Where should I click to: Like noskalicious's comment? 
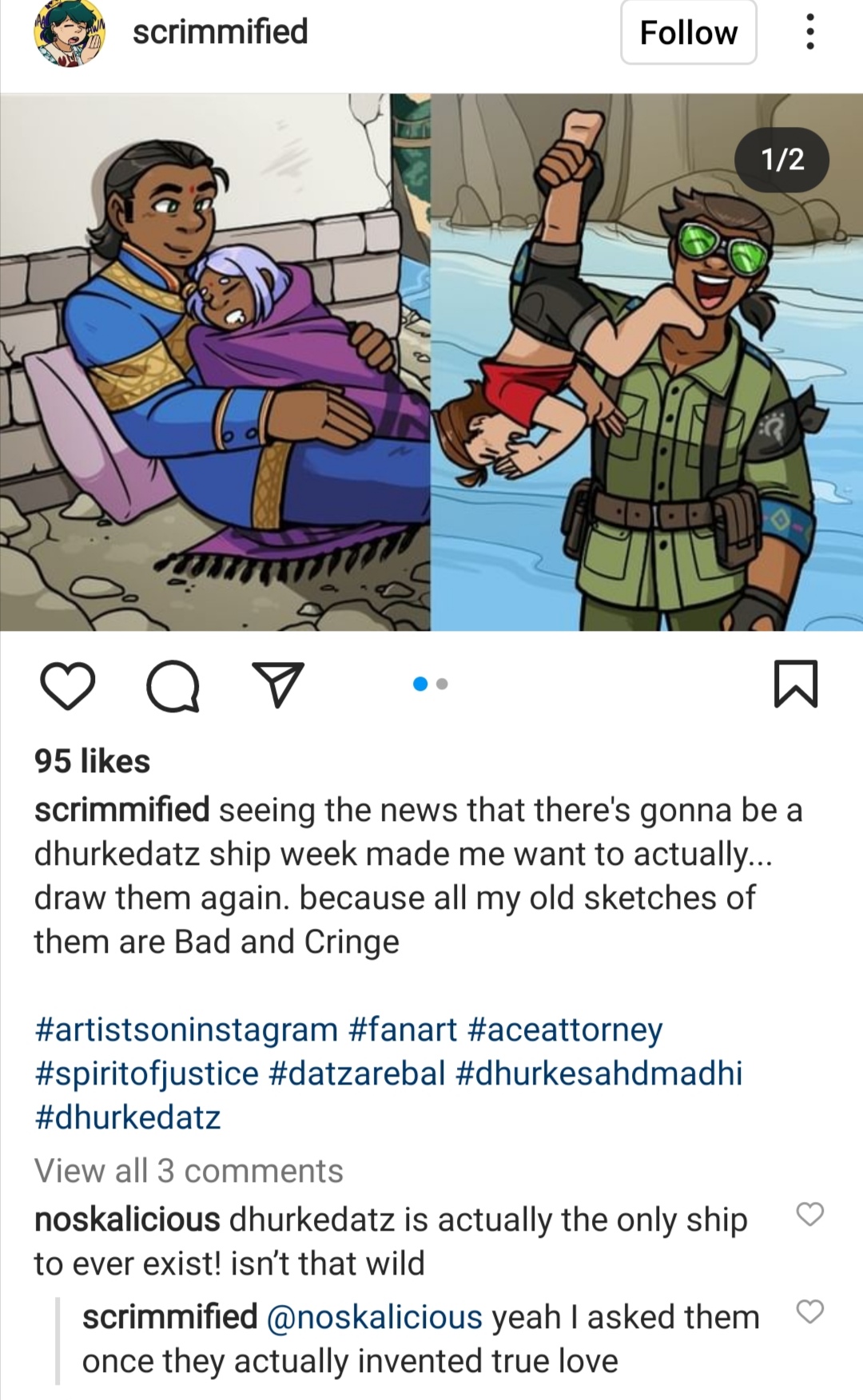pyautogui.click(x=810, y=1214)
